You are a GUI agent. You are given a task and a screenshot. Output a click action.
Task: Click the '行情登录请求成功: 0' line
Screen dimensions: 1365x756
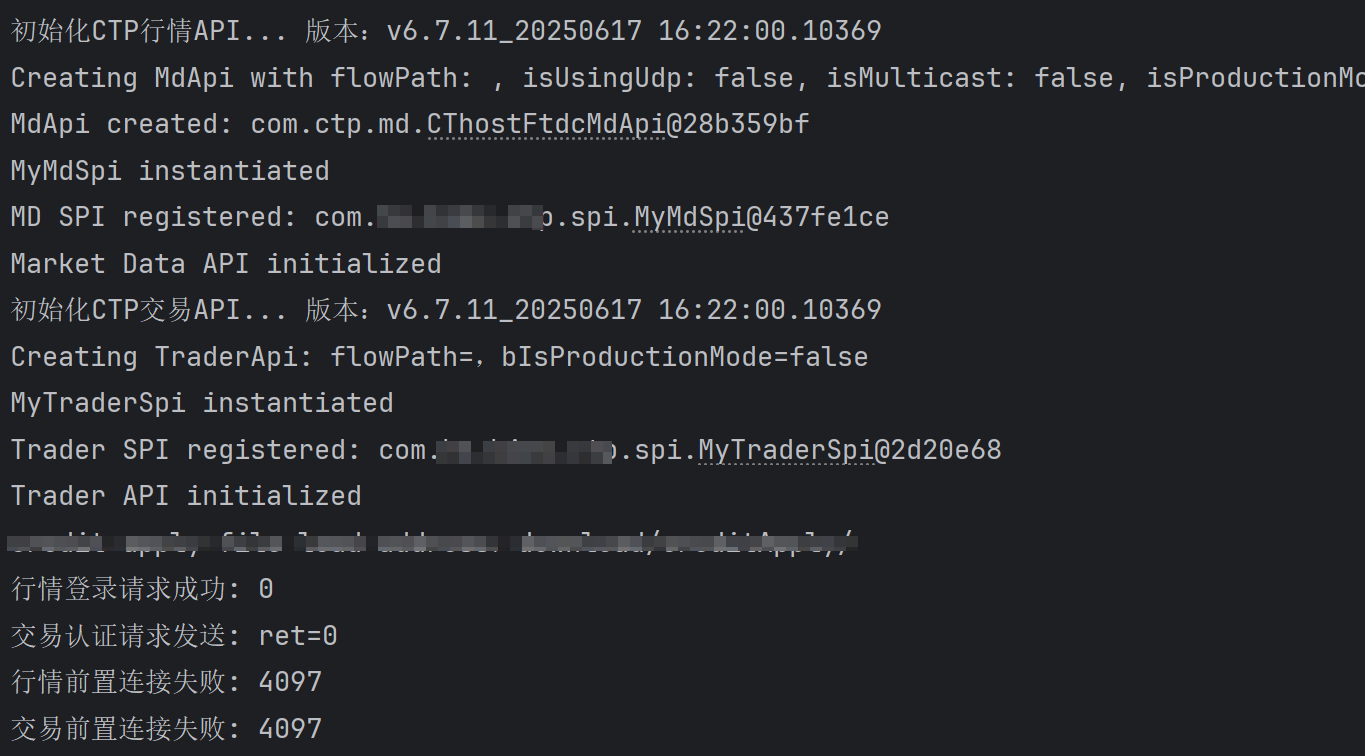tap(142, 589)
